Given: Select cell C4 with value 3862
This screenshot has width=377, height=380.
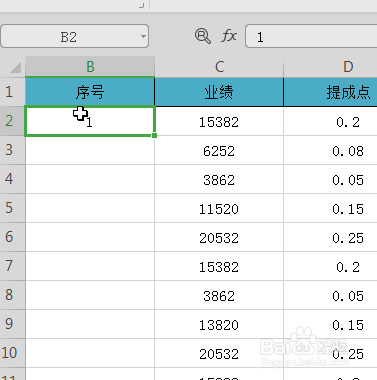Looking at the screenshot, I should (219, 179).
